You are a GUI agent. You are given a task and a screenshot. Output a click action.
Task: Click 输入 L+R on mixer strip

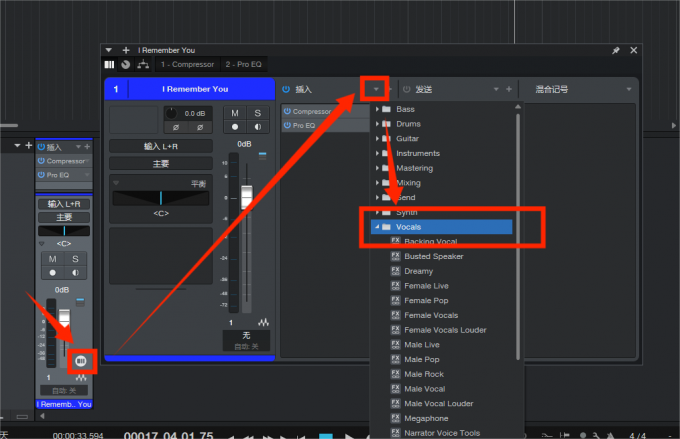click(64, 204)
